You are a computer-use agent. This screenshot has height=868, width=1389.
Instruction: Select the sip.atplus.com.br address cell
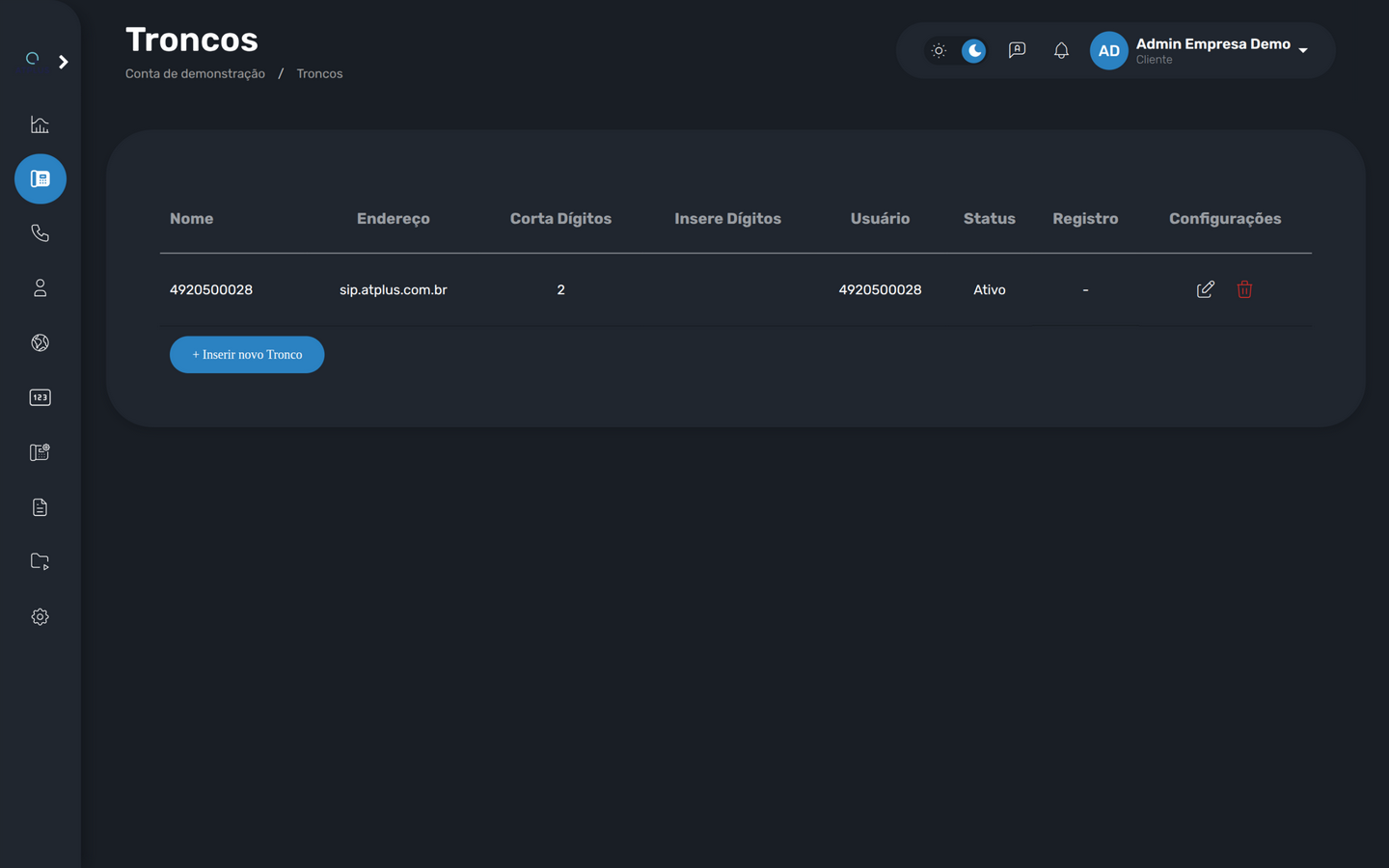point(394,289)
